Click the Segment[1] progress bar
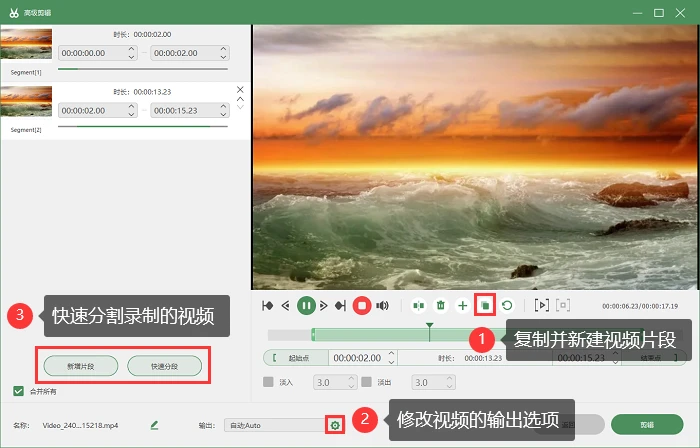The height and width of the screenshot is (448, 700). click(x=143, y=69)
